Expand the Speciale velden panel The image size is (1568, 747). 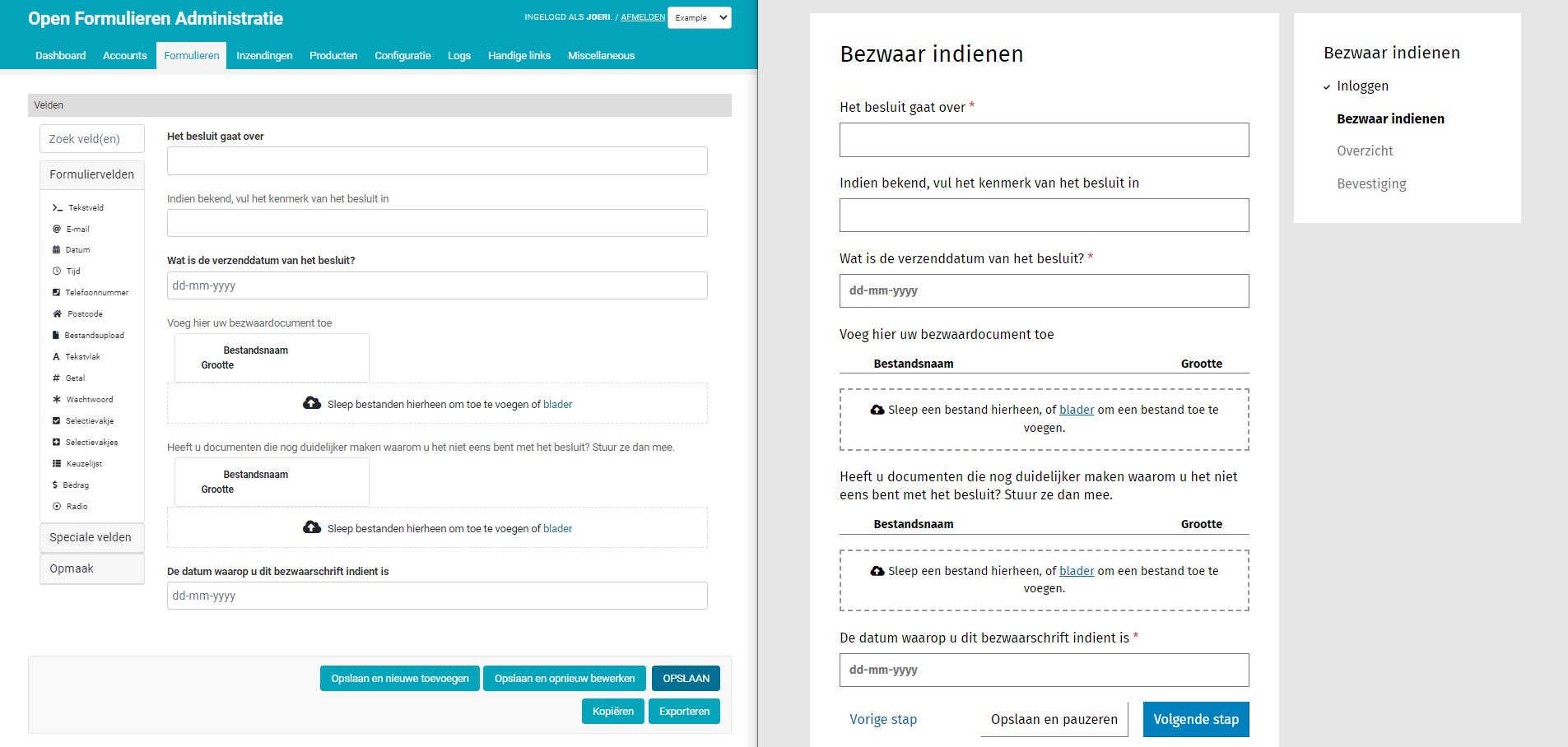tap(92, 537)
